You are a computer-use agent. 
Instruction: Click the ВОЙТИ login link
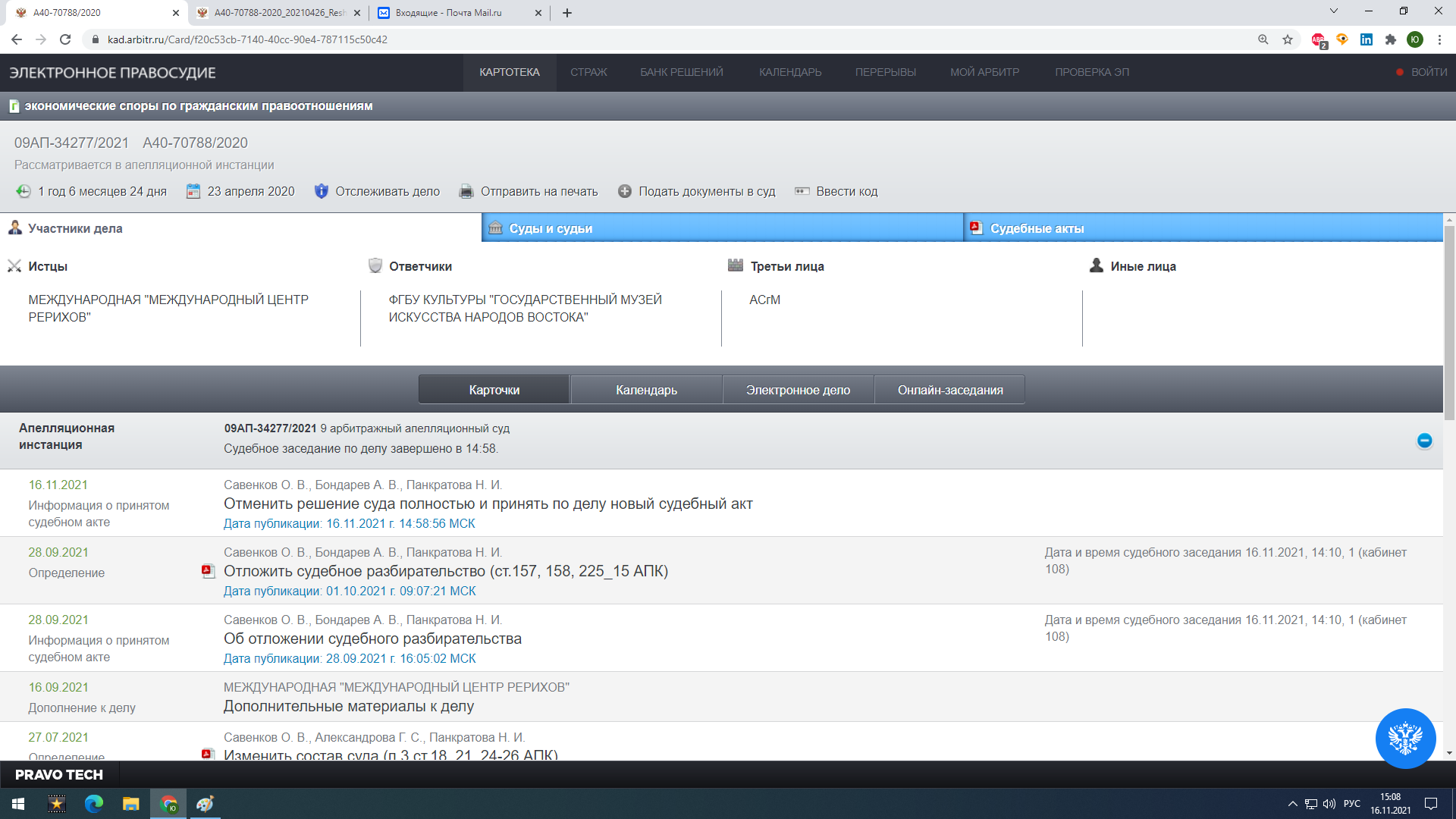pyautogui.click(x=1429, y=72)
